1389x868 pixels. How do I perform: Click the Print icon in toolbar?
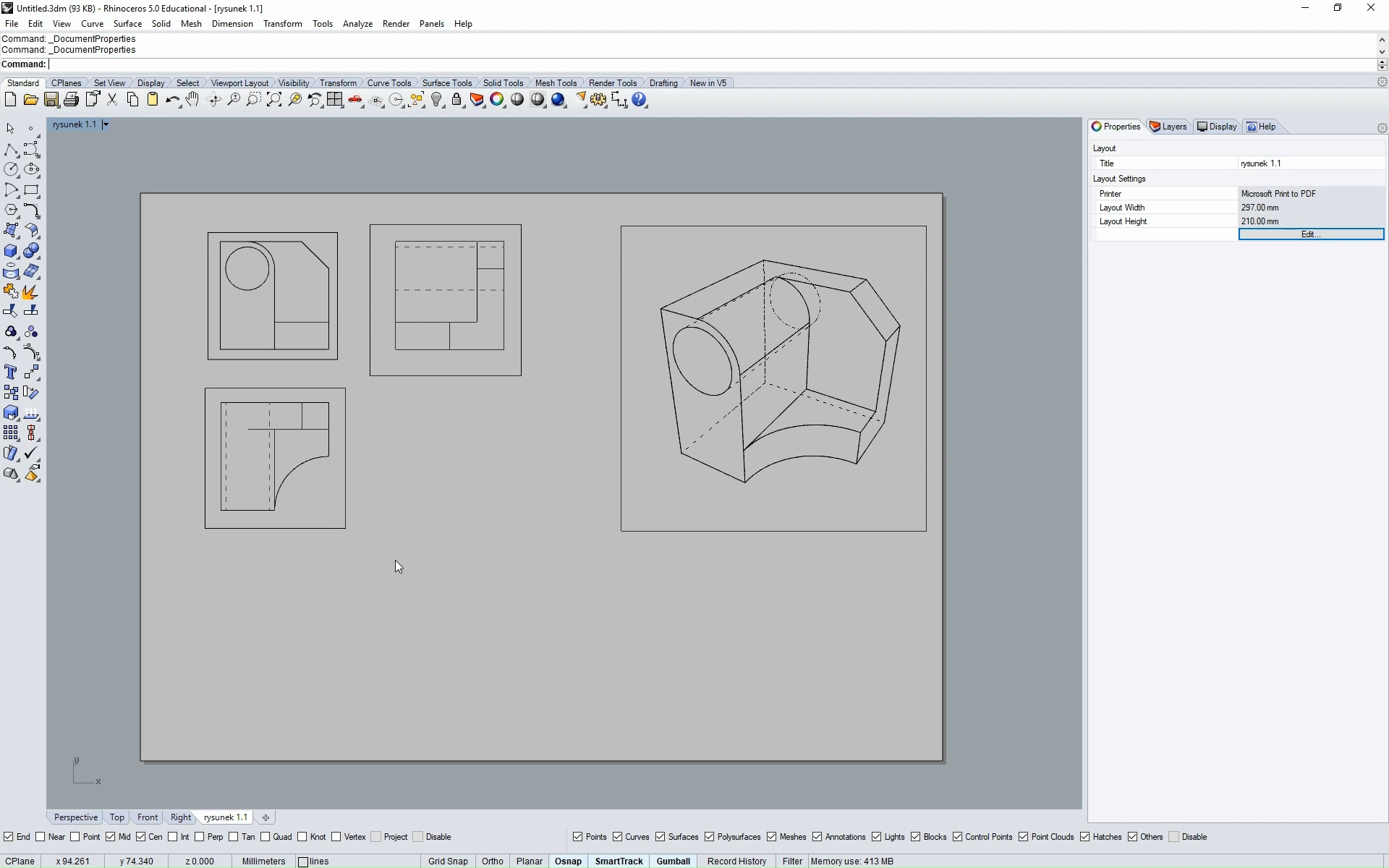click(71, 100)
